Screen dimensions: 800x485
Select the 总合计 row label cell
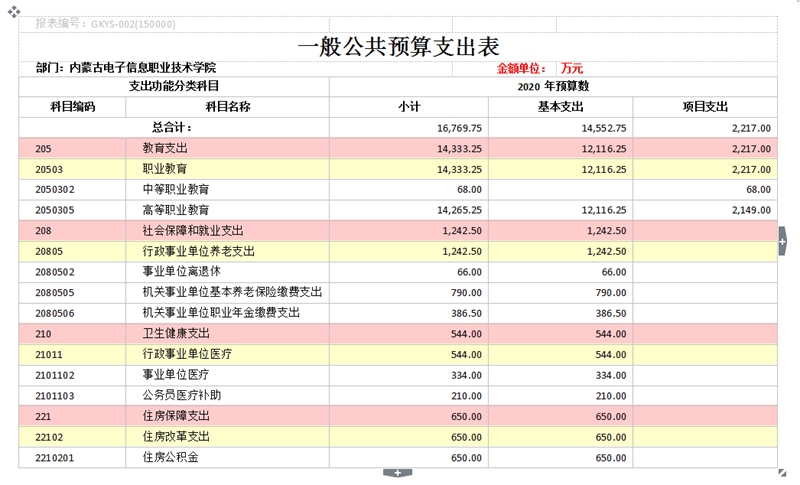pos(173,128)
